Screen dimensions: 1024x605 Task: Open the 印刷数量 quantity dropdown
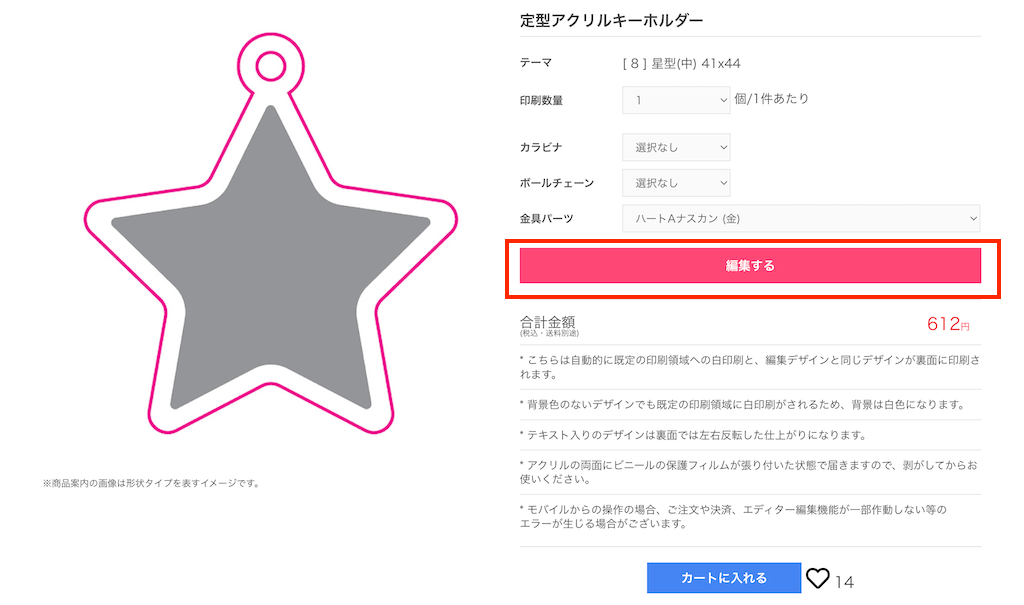(675, 100)
